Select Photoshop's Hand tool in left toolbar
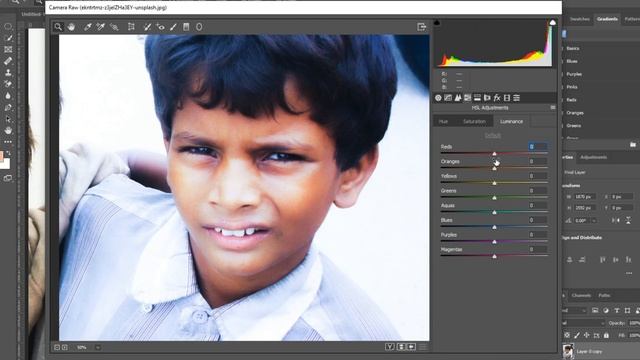 click(8, 131)
